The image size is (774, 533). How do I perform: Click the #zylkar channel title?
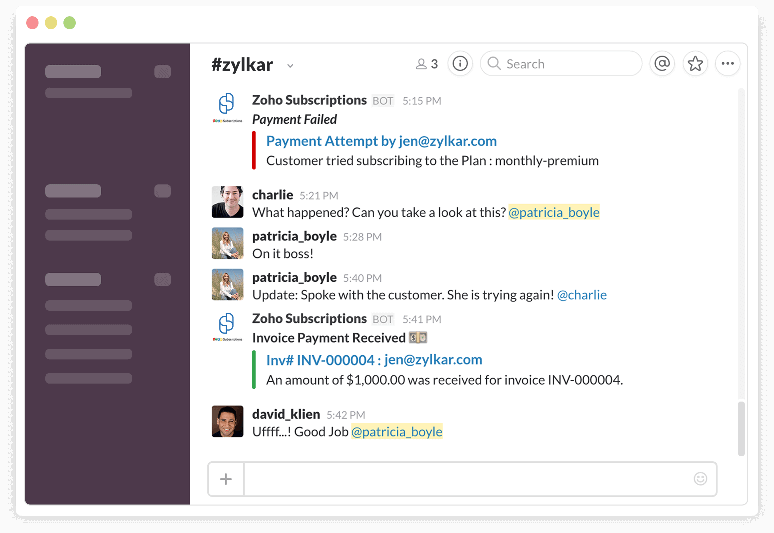point(242,65)
